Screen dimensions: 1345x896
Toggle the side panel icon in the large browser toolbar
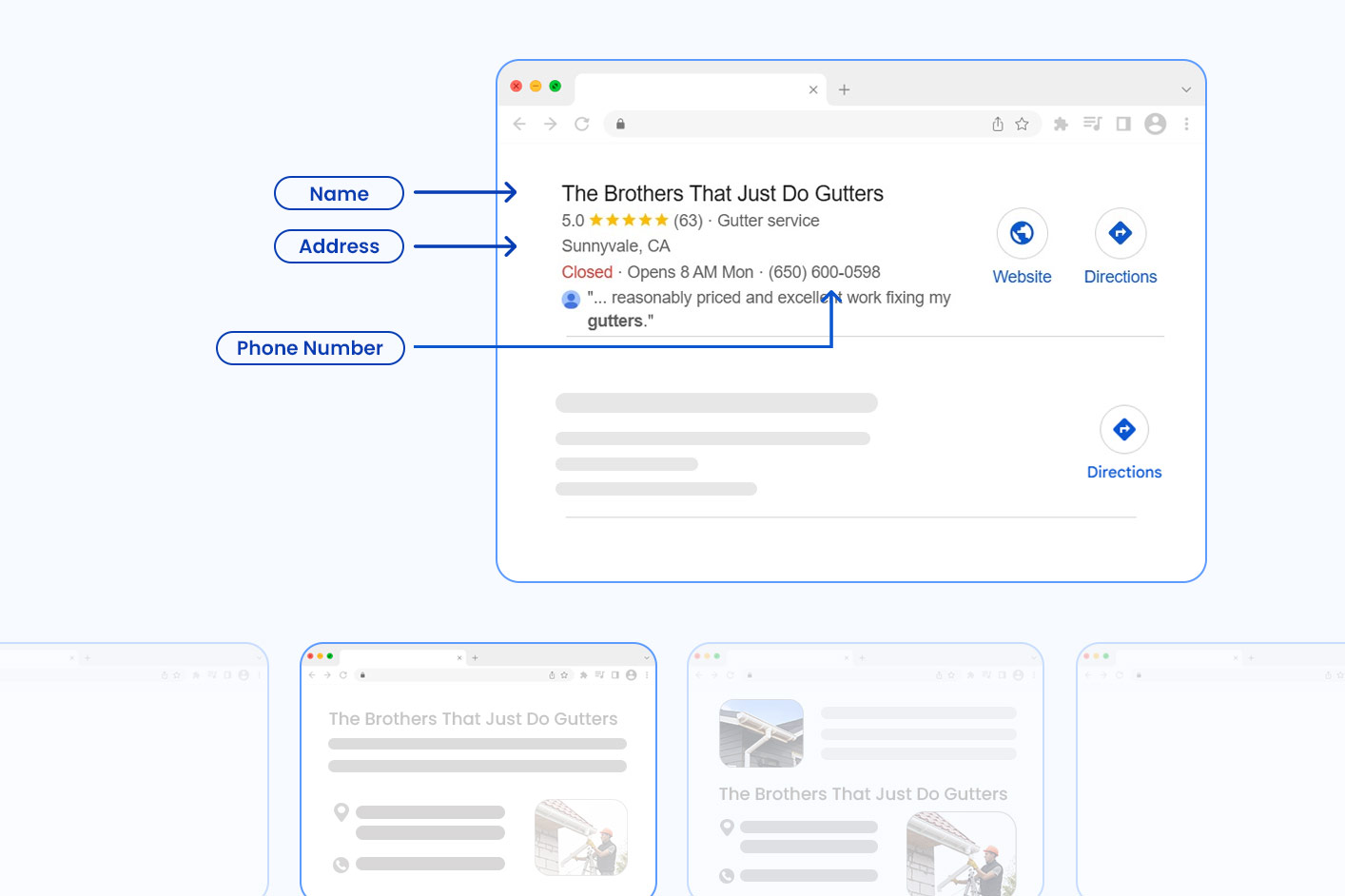click(1123, 124)
